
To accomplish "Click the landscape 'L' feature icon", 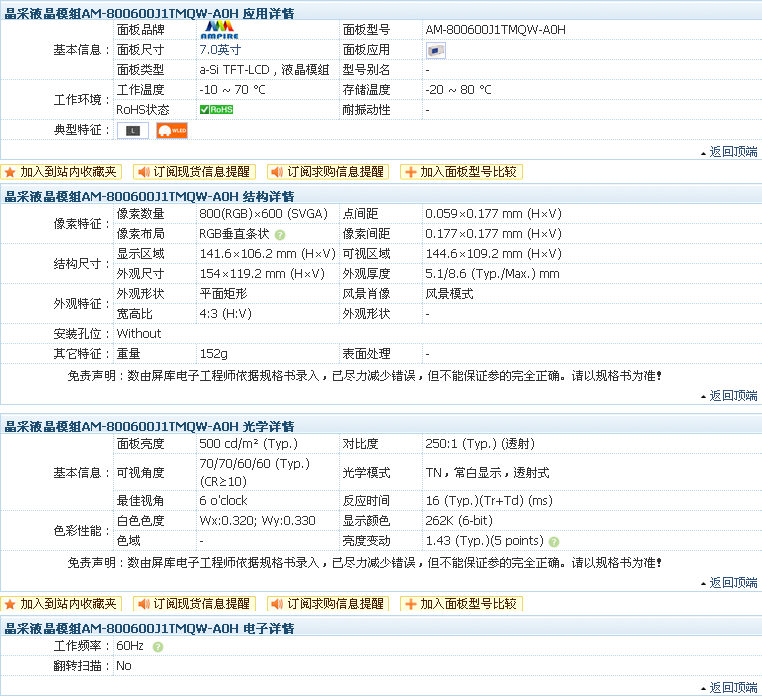I will point(133,130).
